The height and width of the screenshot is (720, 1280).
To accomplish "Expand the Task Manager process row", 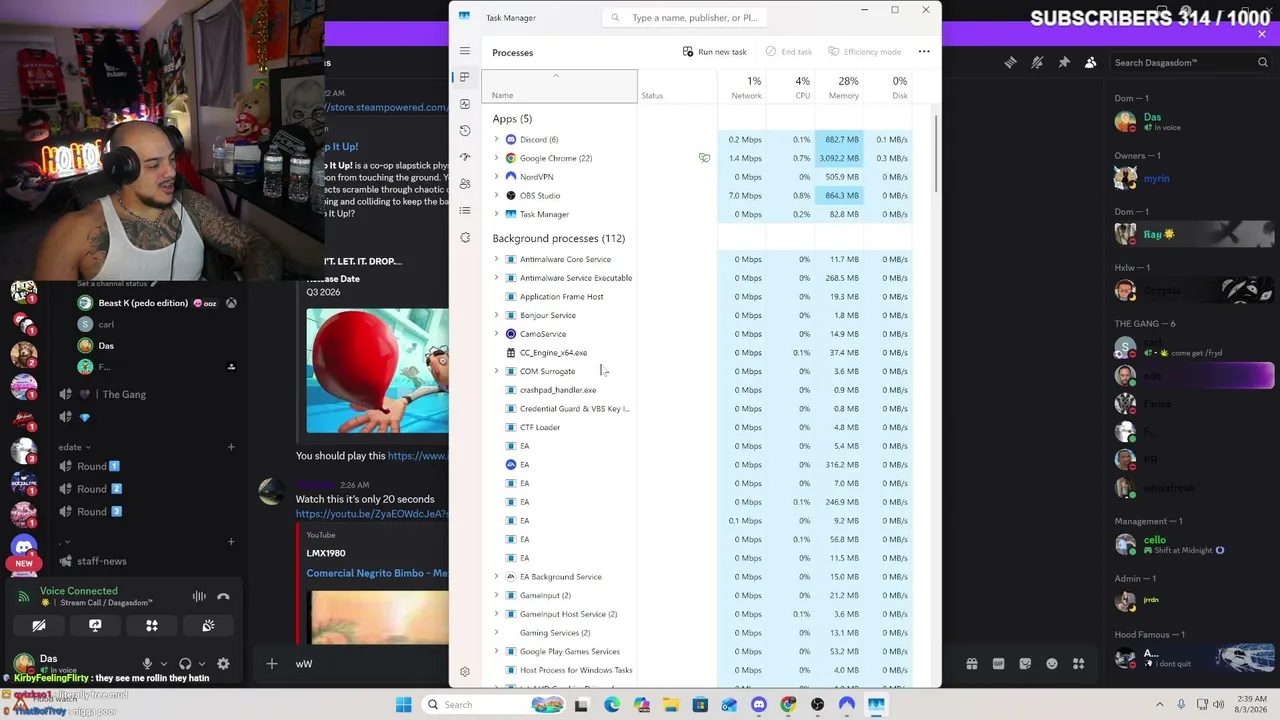I will (x=497, y=214).
